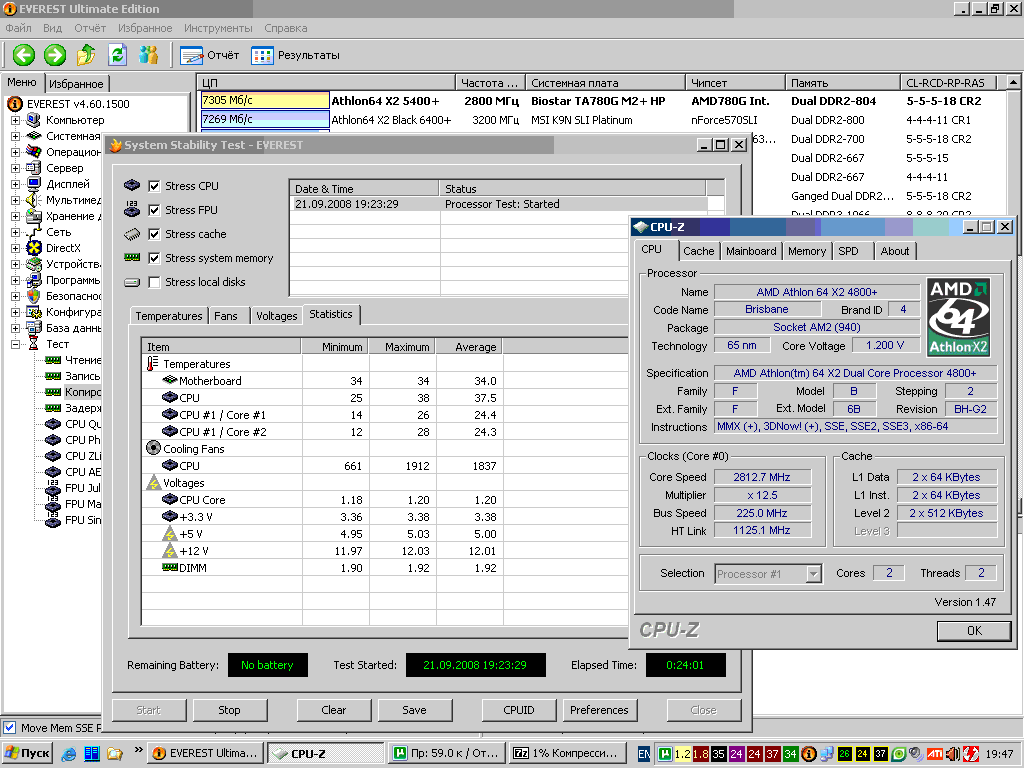
Task: Click the AMD Athlon X2 logo in CPU-Z
Action: [959, 317]
